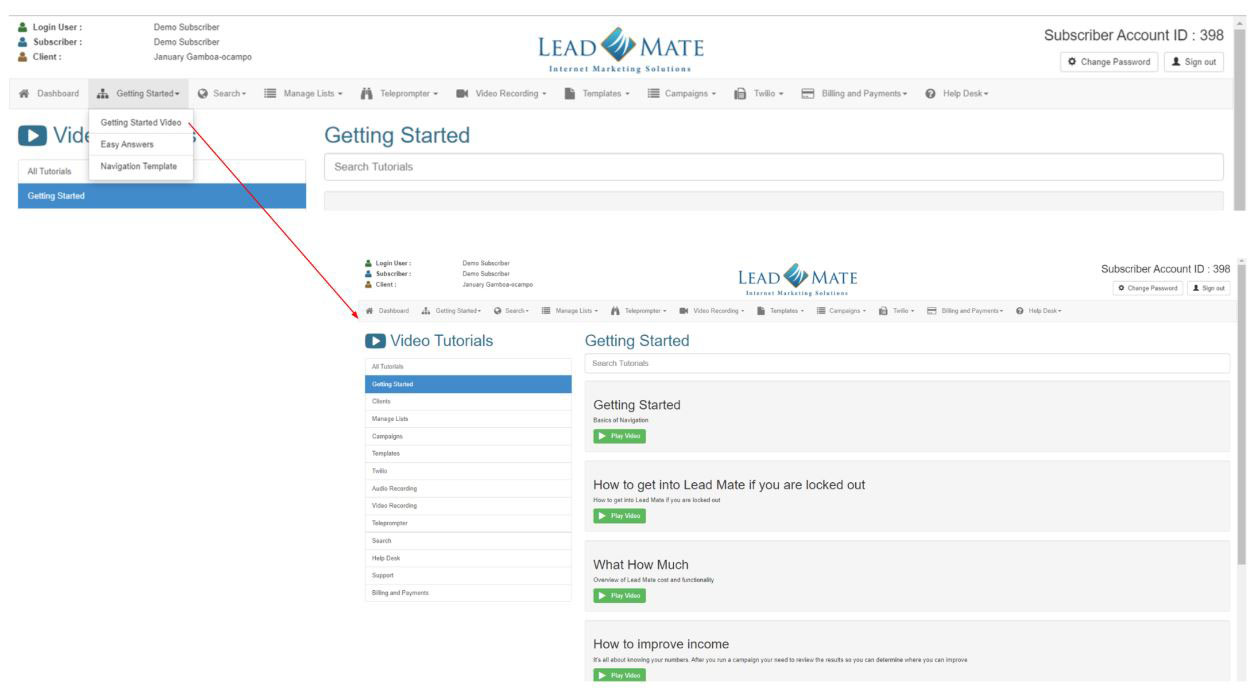Click the large Search Tutorials input field
Viewport: 1260px width, 700px height.
[773, 167]
